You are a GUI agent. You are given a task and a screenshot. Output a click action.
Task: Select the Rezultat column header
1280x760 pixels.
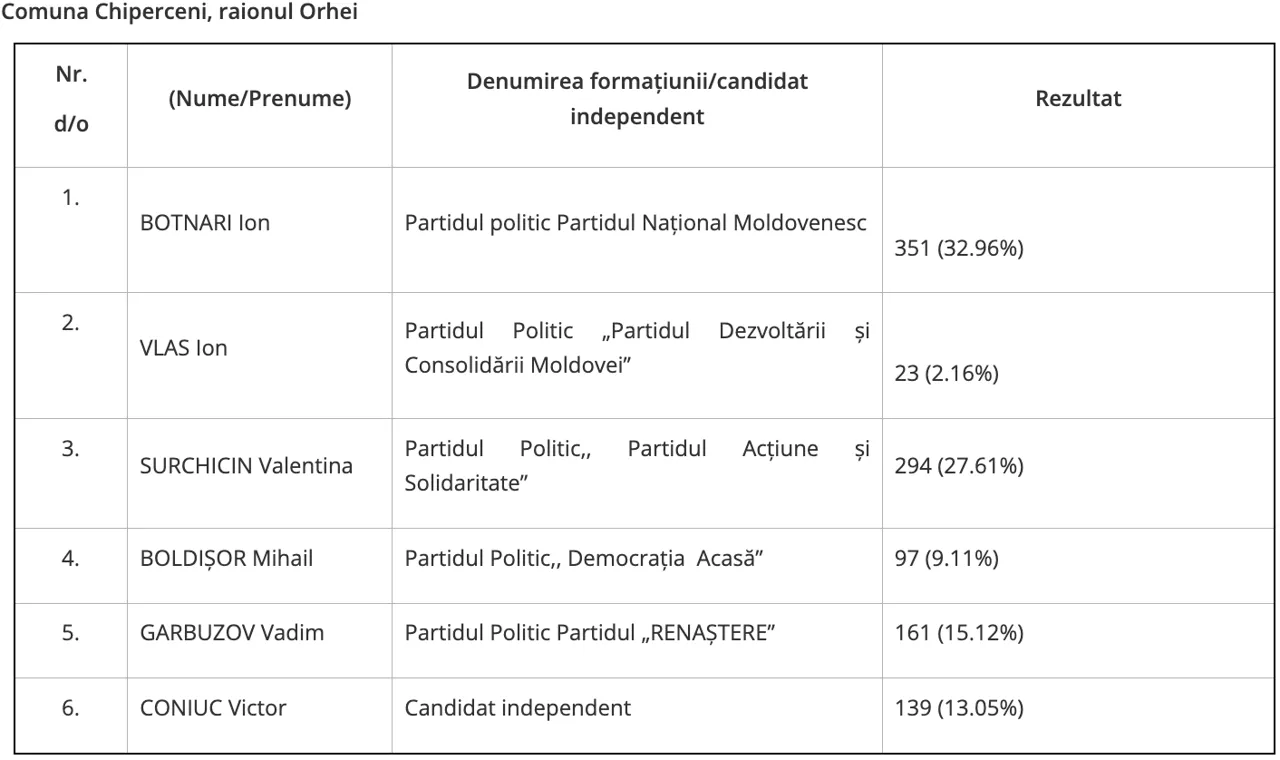(x=1079, y=99)
